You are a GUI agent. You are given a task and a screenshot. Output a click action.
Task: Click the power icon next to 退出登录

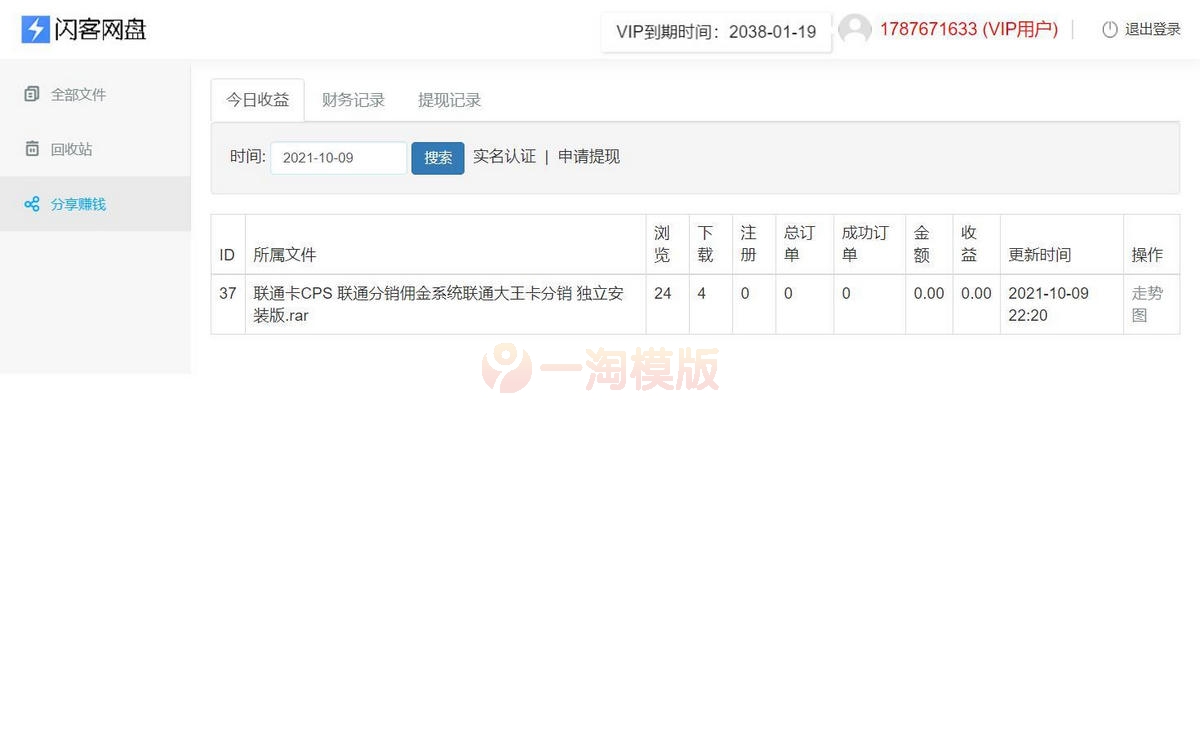1110,29
